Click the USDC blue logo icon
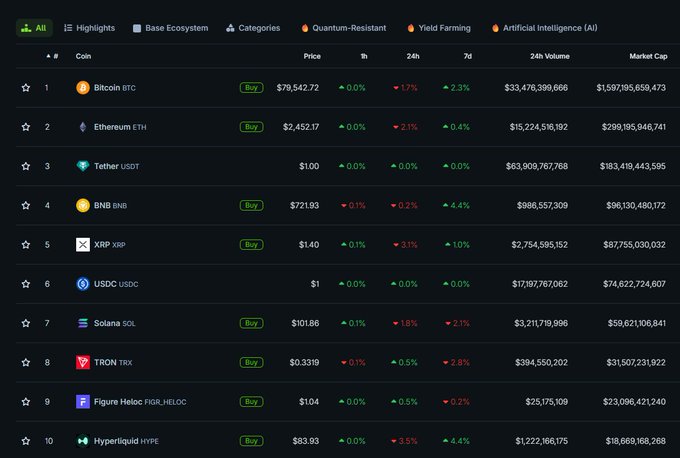The width and height of the screenshot is (680, 458). coord(83,284)
